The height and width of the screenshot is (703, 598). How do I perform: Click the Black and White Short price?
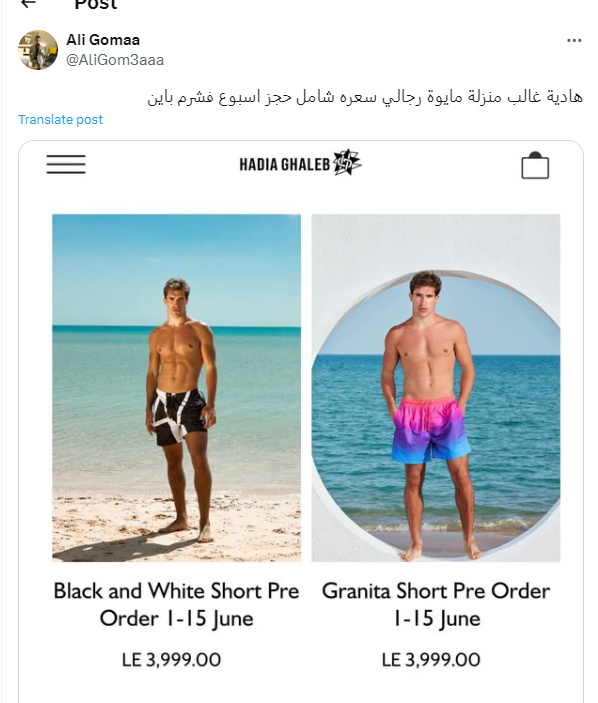(171, 660)
